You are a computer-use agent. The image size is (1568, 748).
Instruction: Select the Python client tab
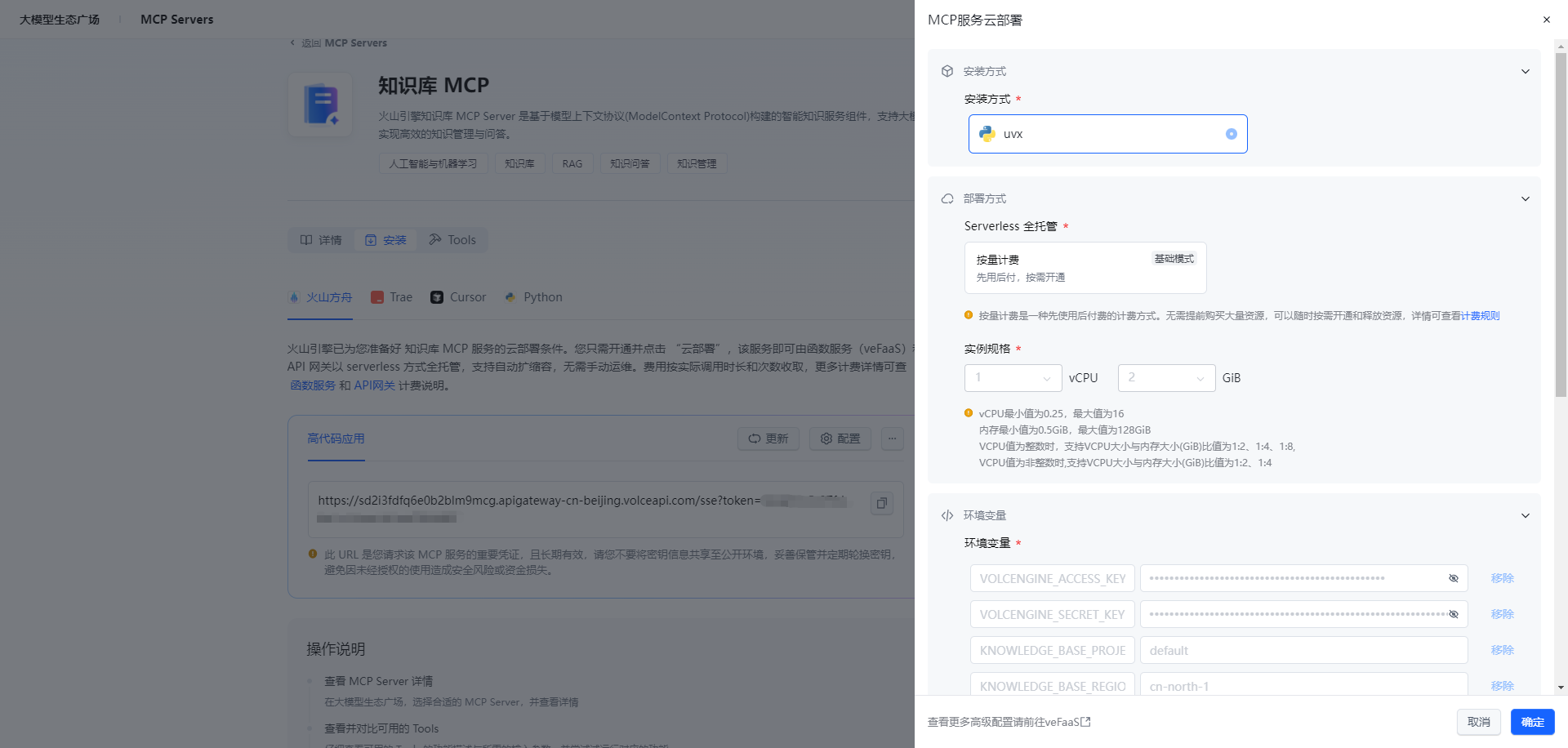[x=533, y=297]
